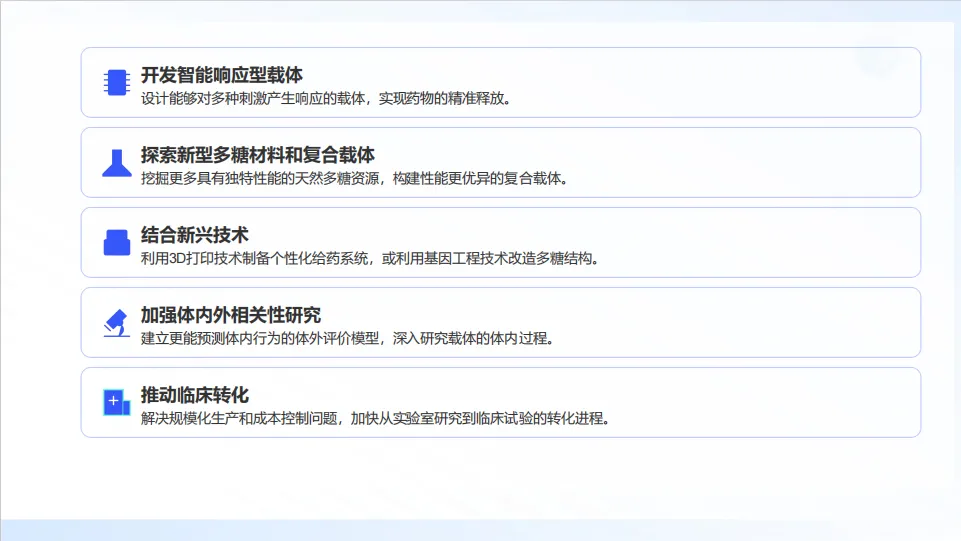Click the description starting with 利用3D打印技术
961x541 pixels.
click(x=370, y=259)
